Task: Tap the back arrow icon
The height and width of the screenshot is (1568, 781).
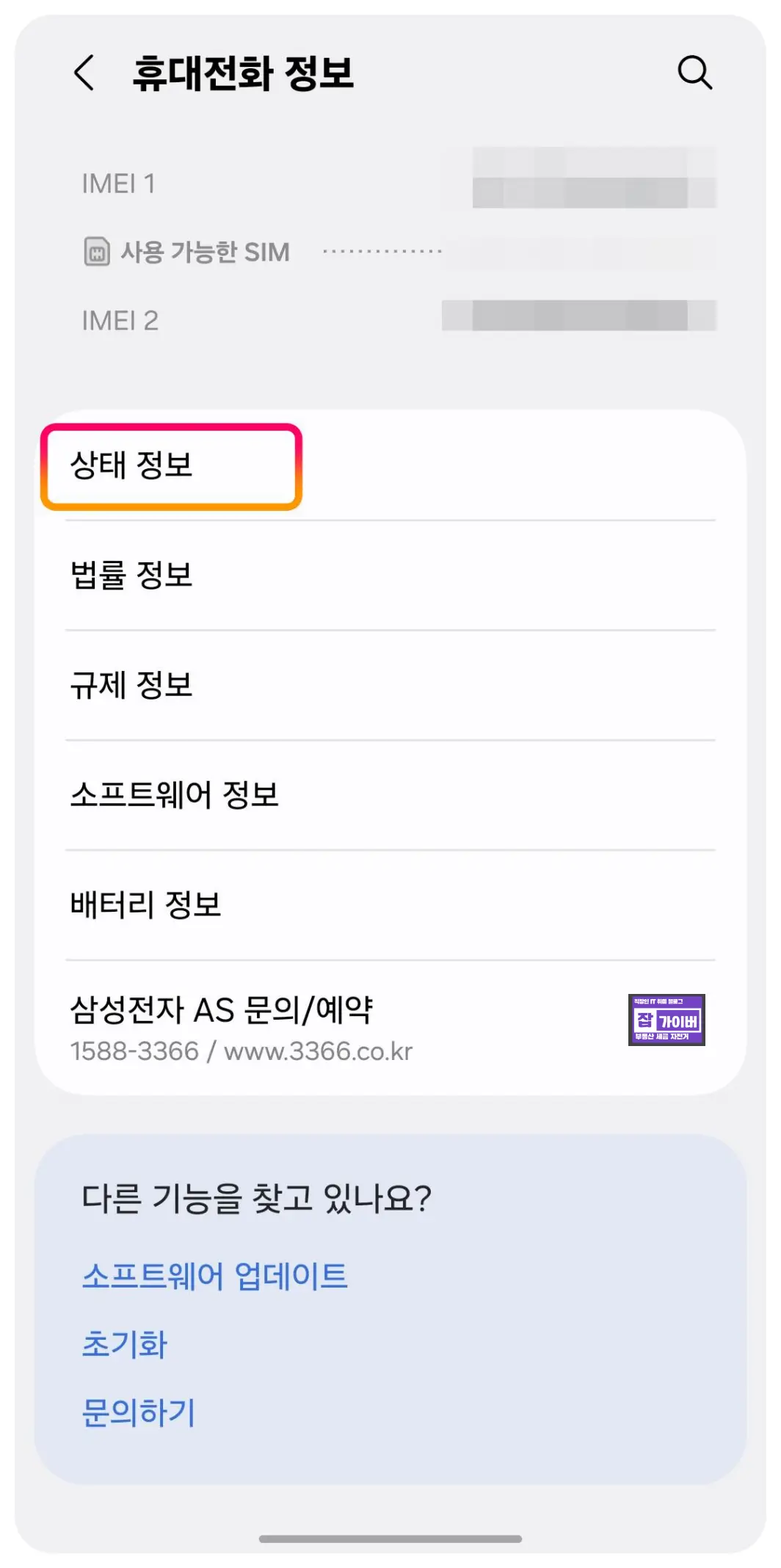Action: tap(84, 73)
